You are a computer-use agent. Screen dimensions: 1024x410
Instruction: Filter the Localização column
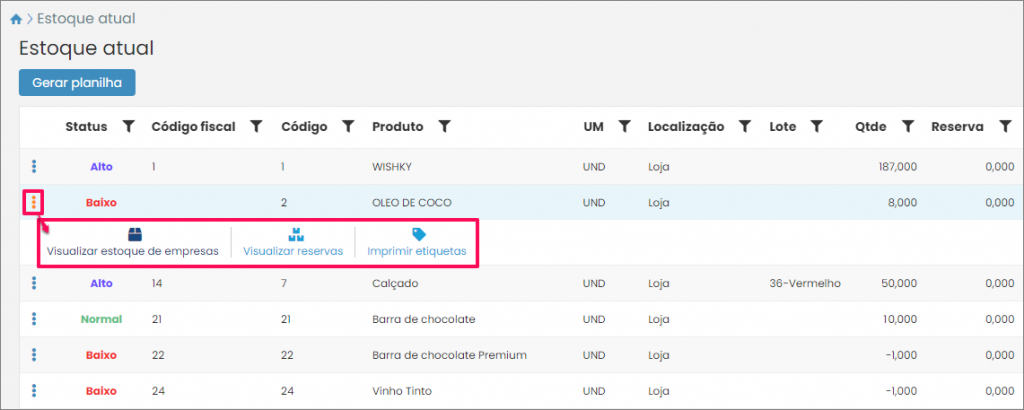pos(744,127)
